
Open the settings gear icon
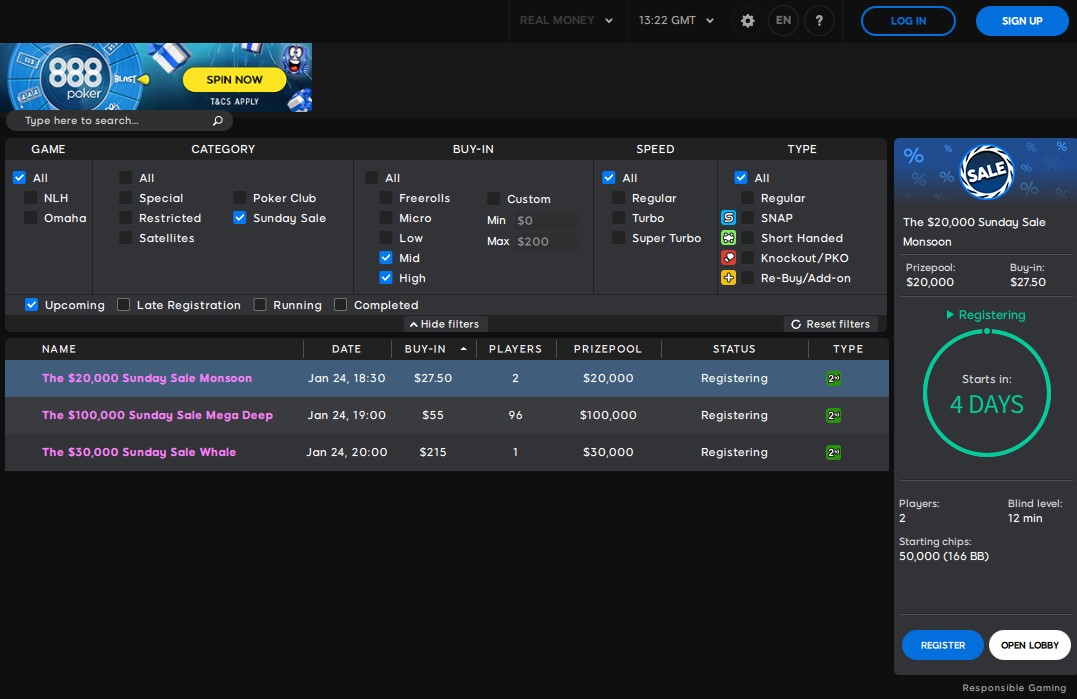coord(747,21)
